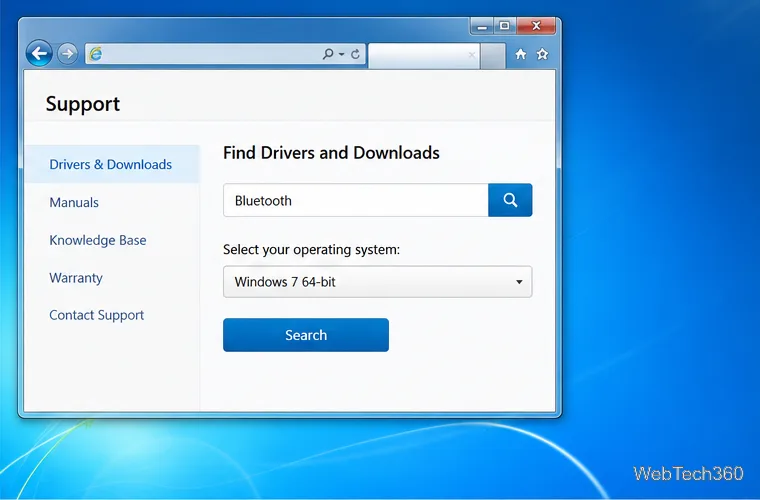Close the browser window with the red X
Image resolution: width=760 pixels, height=500 pixels.
536,26
